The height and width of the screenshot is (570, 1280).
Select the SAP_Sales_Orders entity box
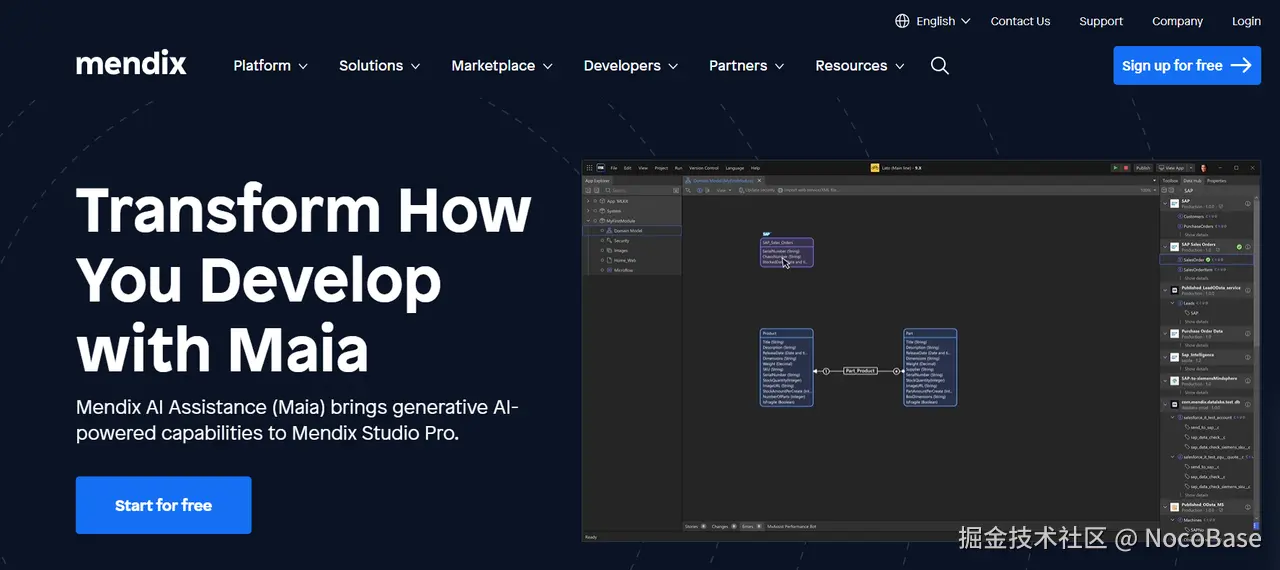(x=787, y=252)
